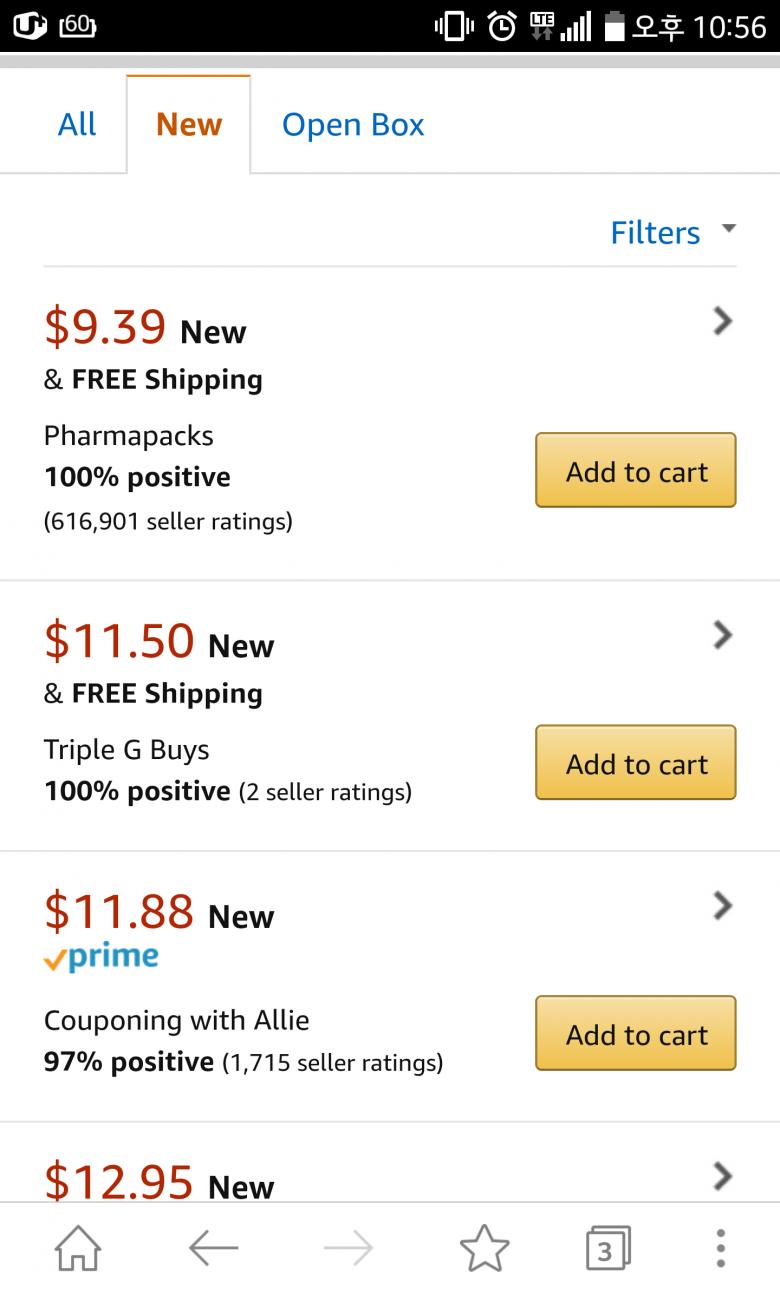Add the Triple G Buys offer to cart
The width and height of the screenshot is (780, 1295).
(x=636, y=763)
